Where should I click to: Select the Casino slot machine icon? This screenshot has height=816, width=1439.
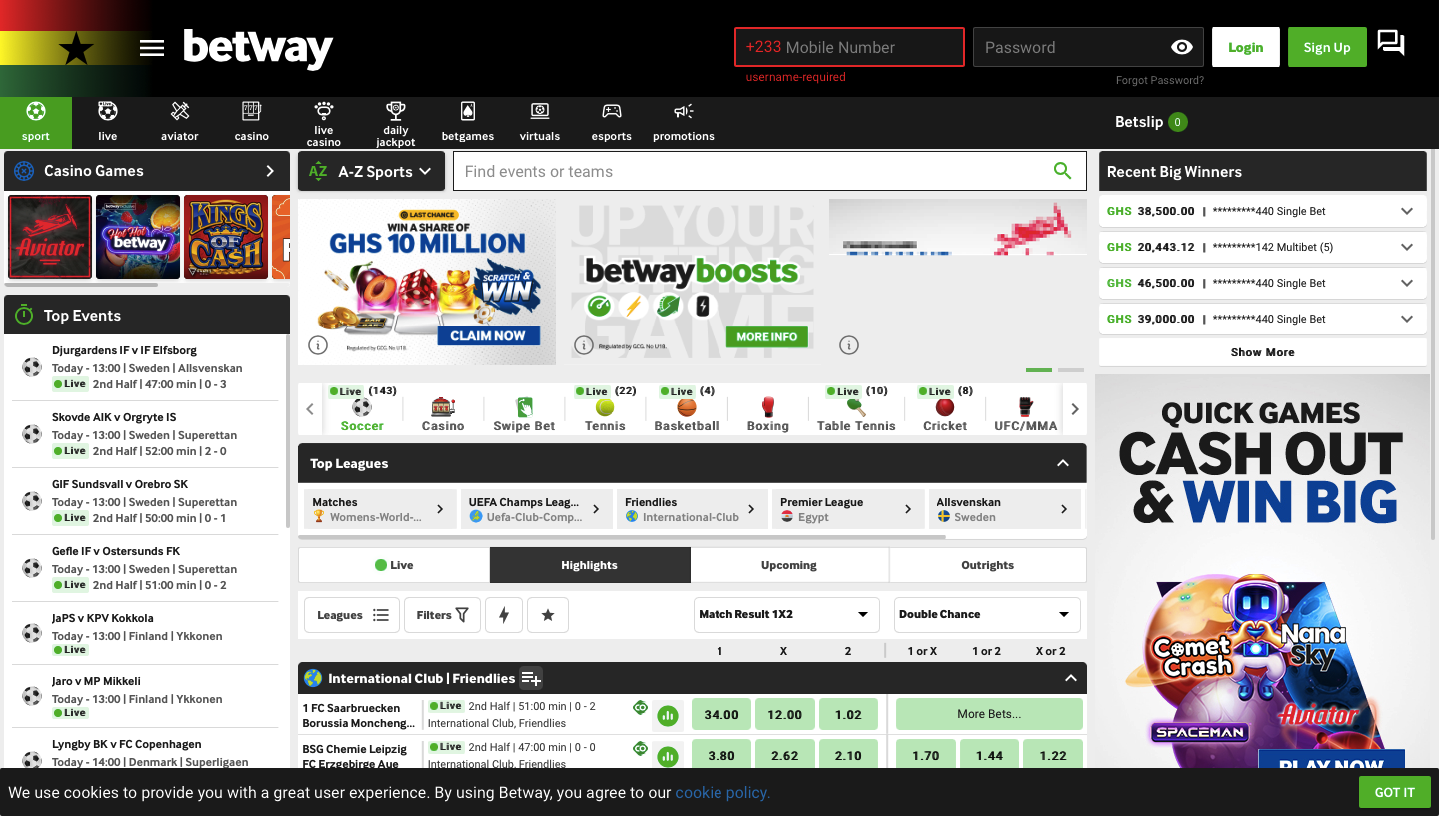[x=443, y=407]
